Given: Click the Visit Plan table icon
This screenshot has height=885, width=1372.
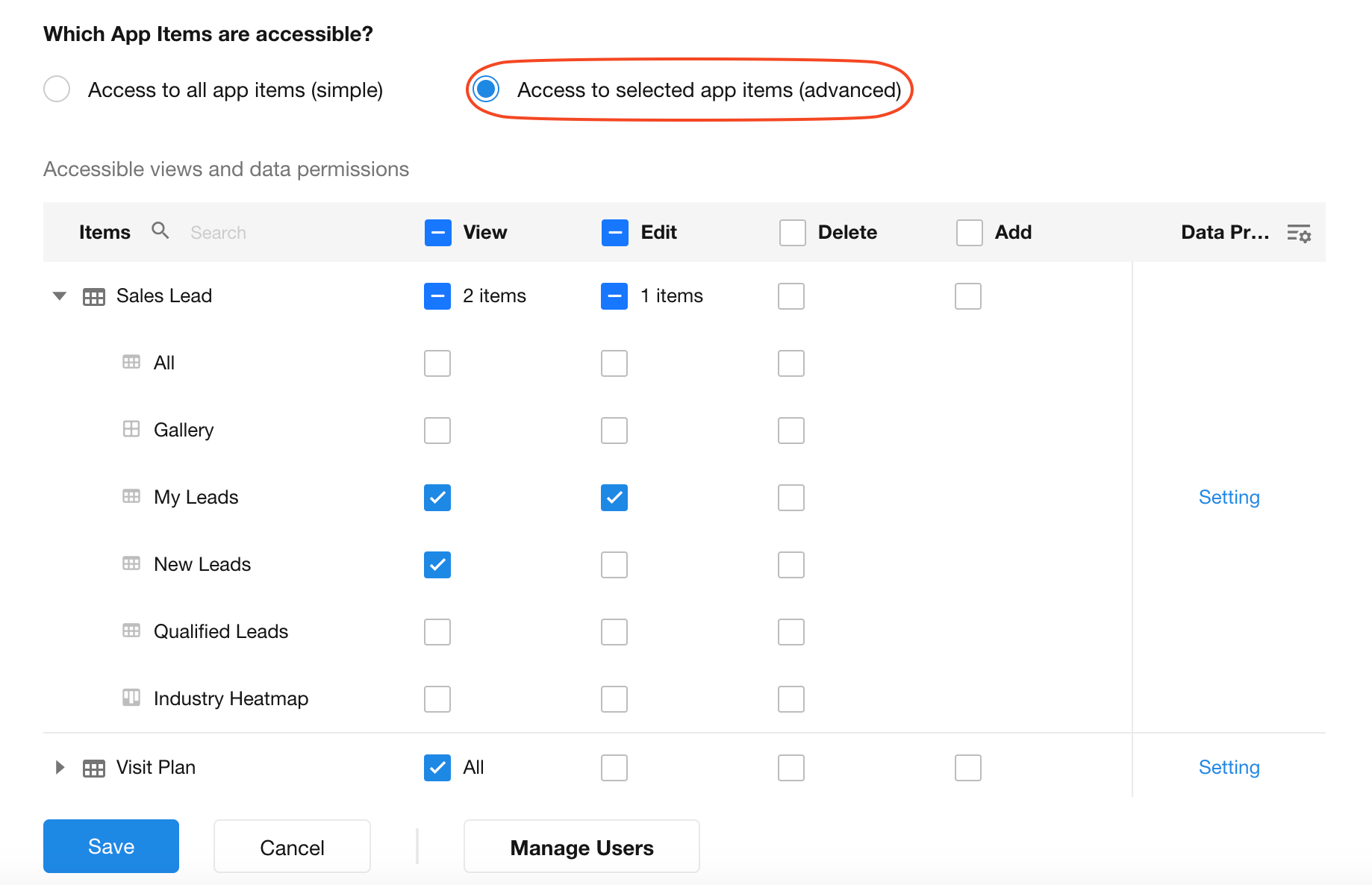Looking at the screenshot, I should pyautogui.click(x=94, y=769).
